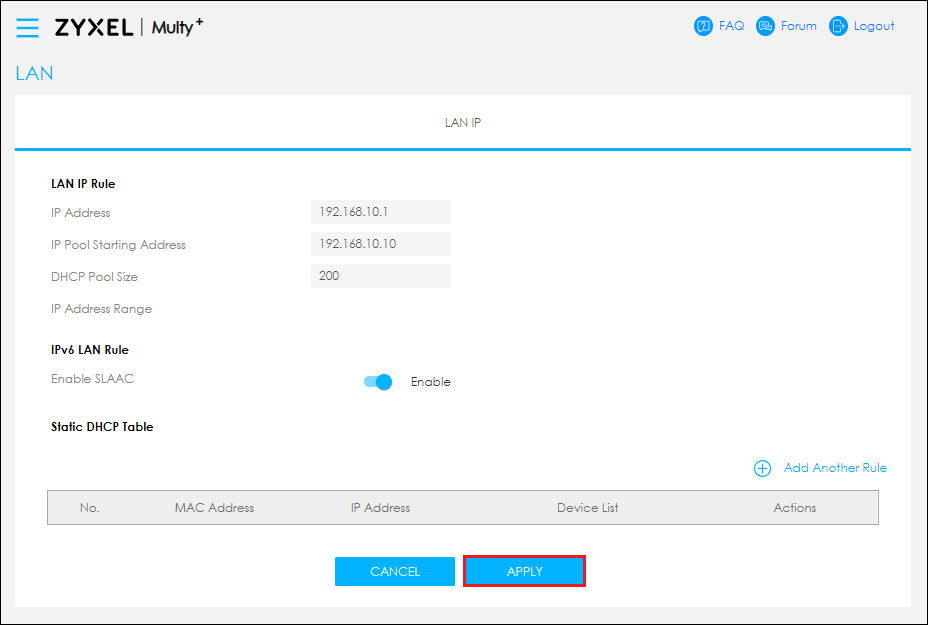Toggle the Enable SLAAC switch
This screenshot has width=928, height=625.
click(378, 382)
